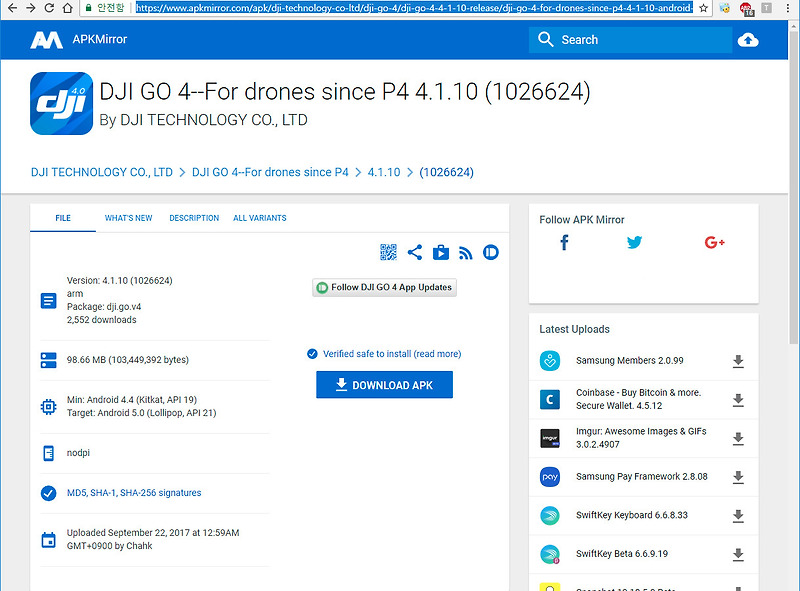Open the DESCRIPTION tab
800x591 pixels.
(x=194, y=218)
